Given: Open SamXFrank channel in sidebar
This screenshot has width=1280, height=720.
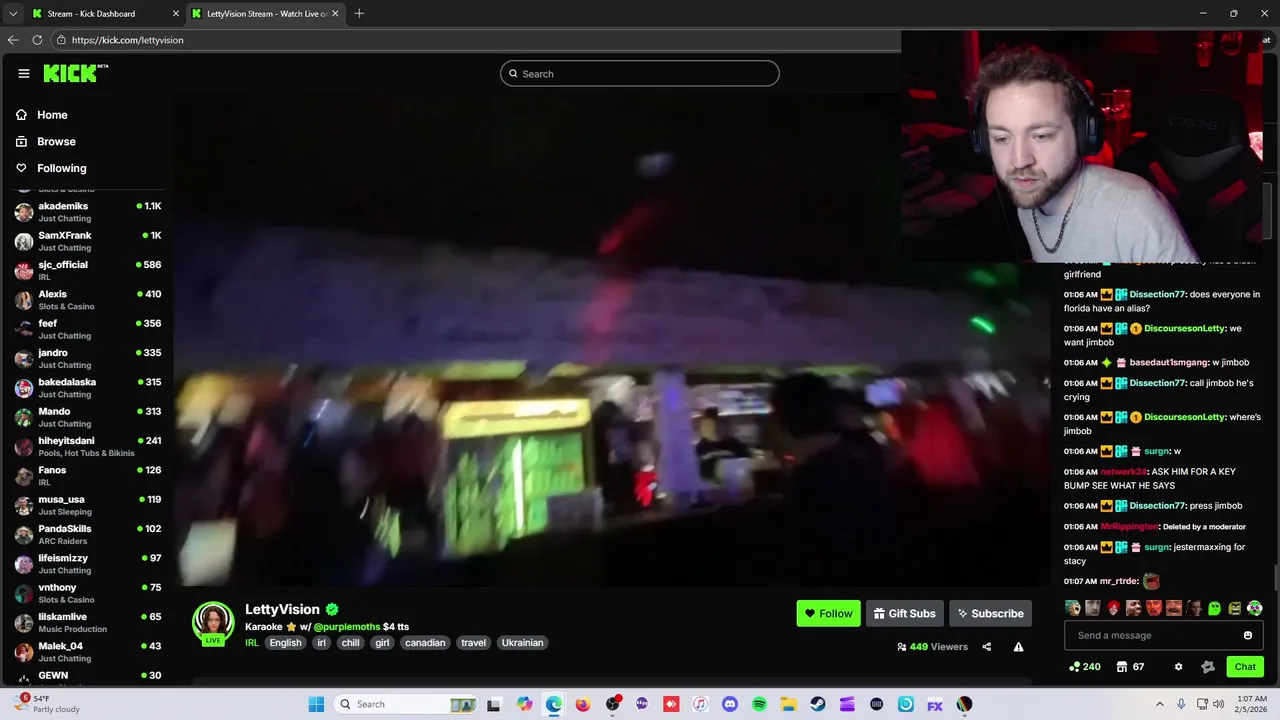Looking at the screenshot, I should tap(88, 241).
